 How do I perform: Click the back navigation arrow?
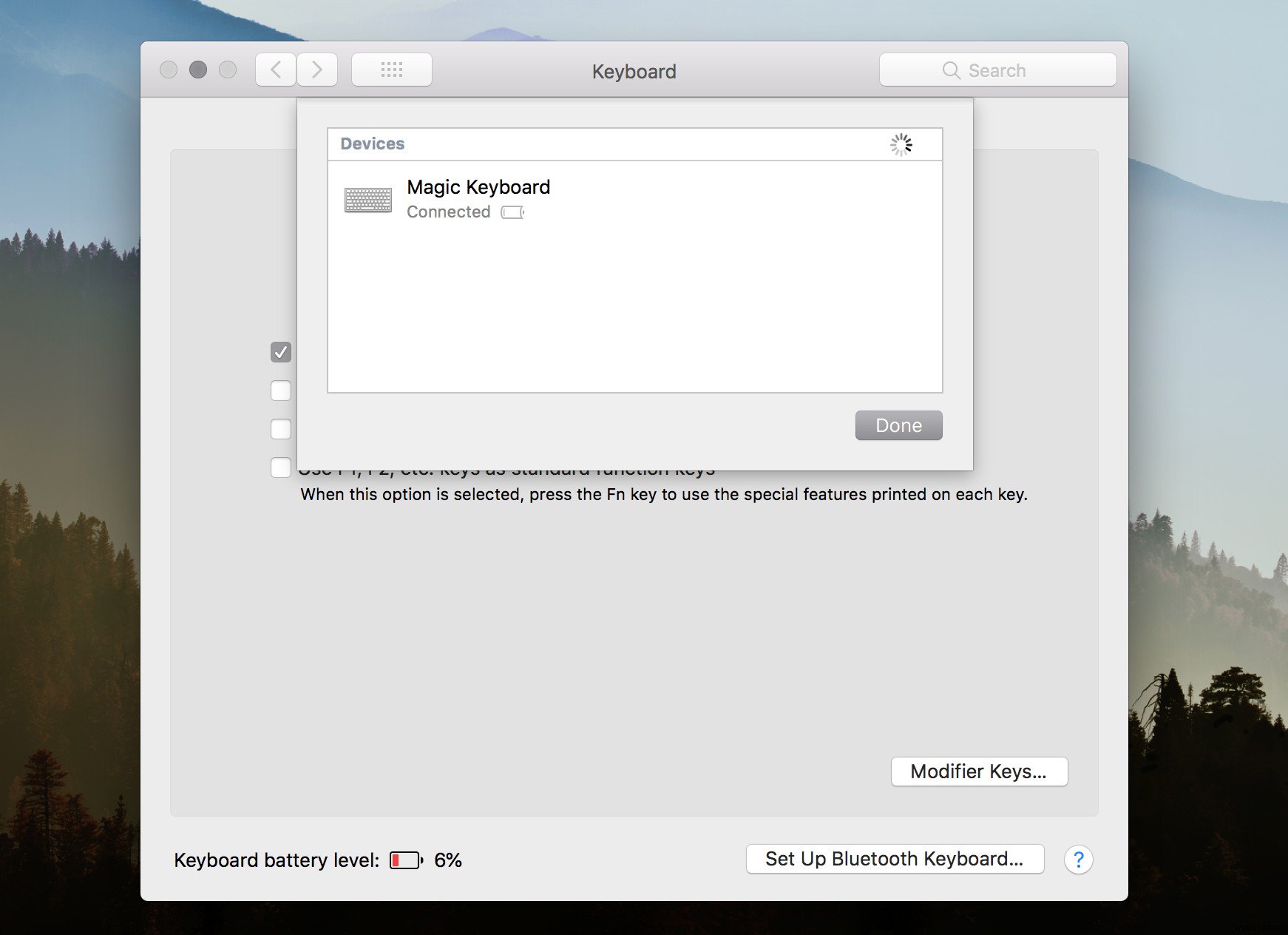276,69
